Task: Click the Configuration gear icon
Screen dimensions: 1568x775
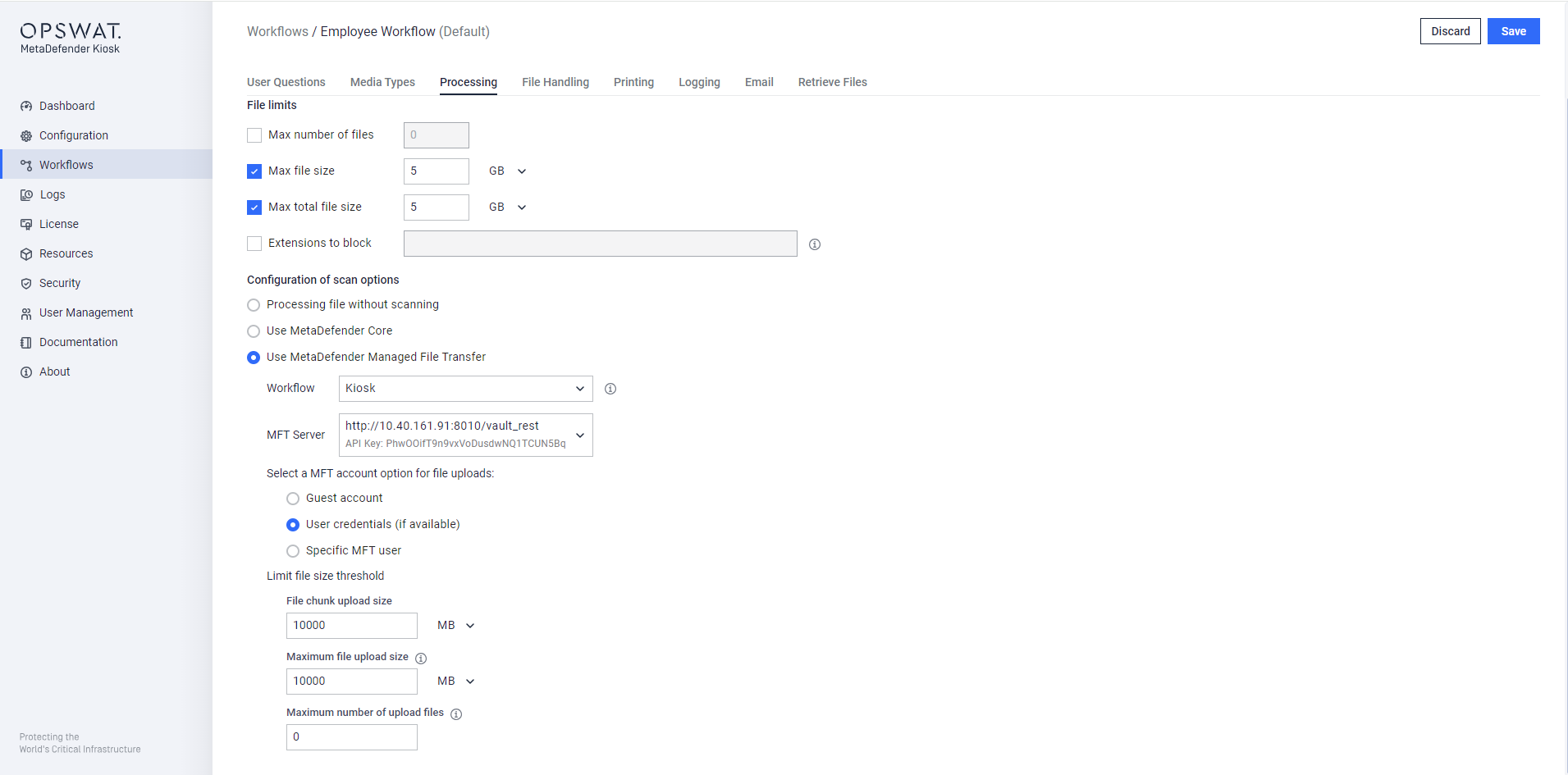Action: click(26, 136)
